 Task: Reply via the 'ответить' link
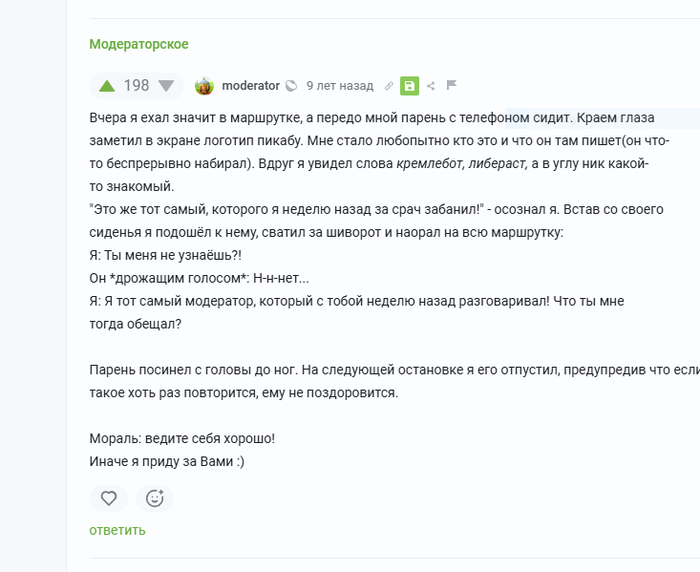pos(117,530)
